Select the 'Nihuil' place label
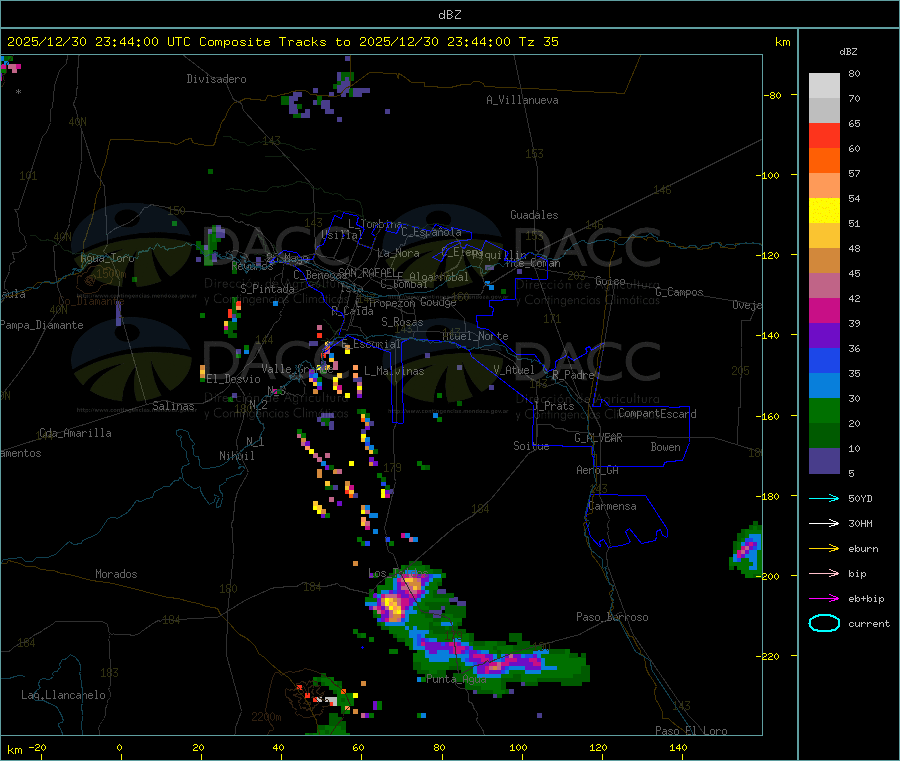 point(236,456)
